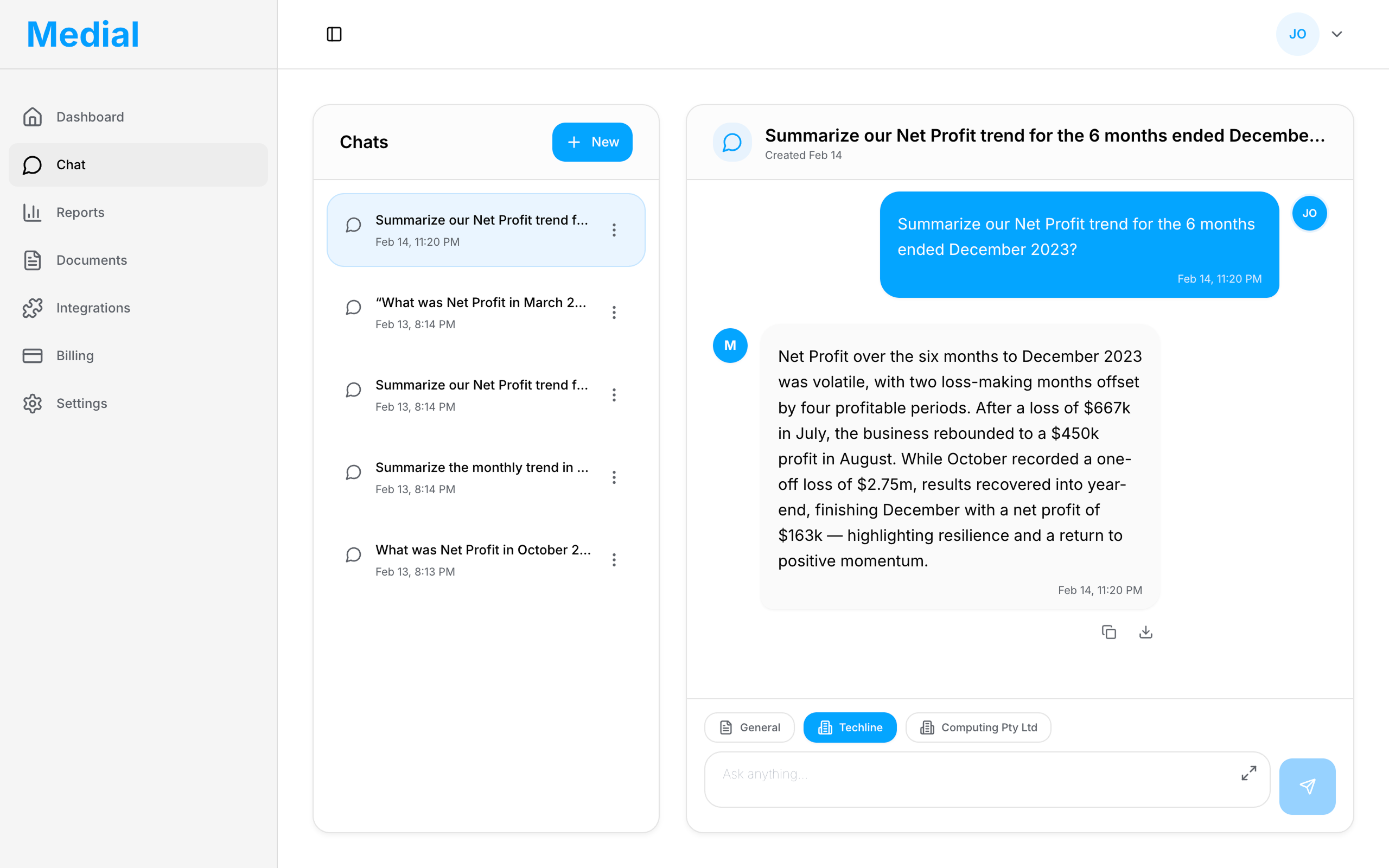Viewport: 1389px width, 868px height.
Task: Open options menu for the October Net Profit chat
Action: pyautogui.click(x=615, y=560)
